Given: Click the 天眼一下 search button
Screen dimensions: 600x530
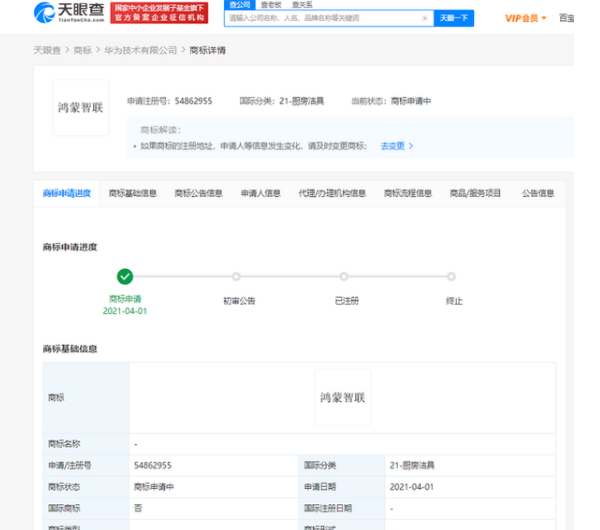Looking at the screenshot, I should (454, 18).
